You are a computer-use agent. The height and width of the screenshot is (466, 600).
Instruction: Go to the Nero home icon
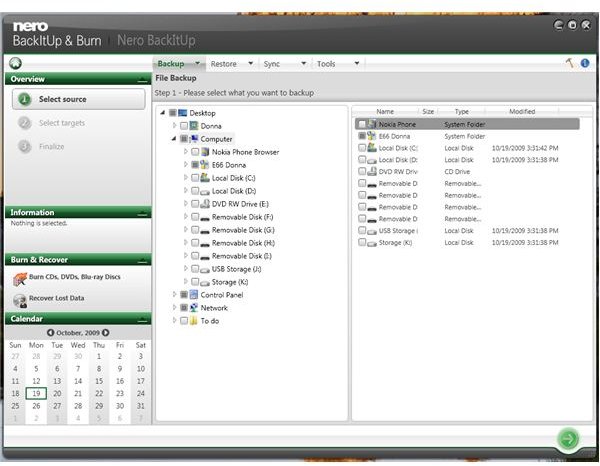(x=15, y=63)
